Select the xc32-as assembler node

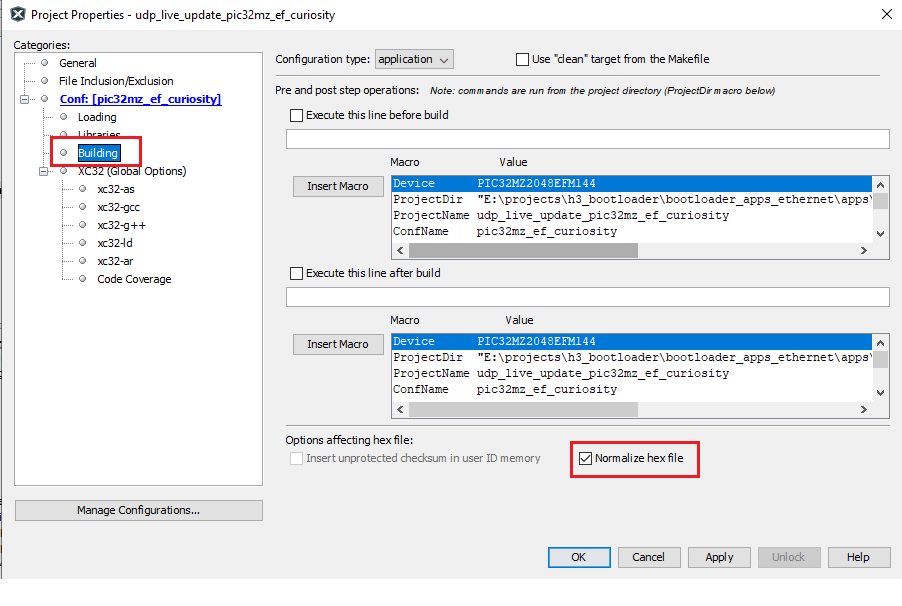(x=115, y=189)
